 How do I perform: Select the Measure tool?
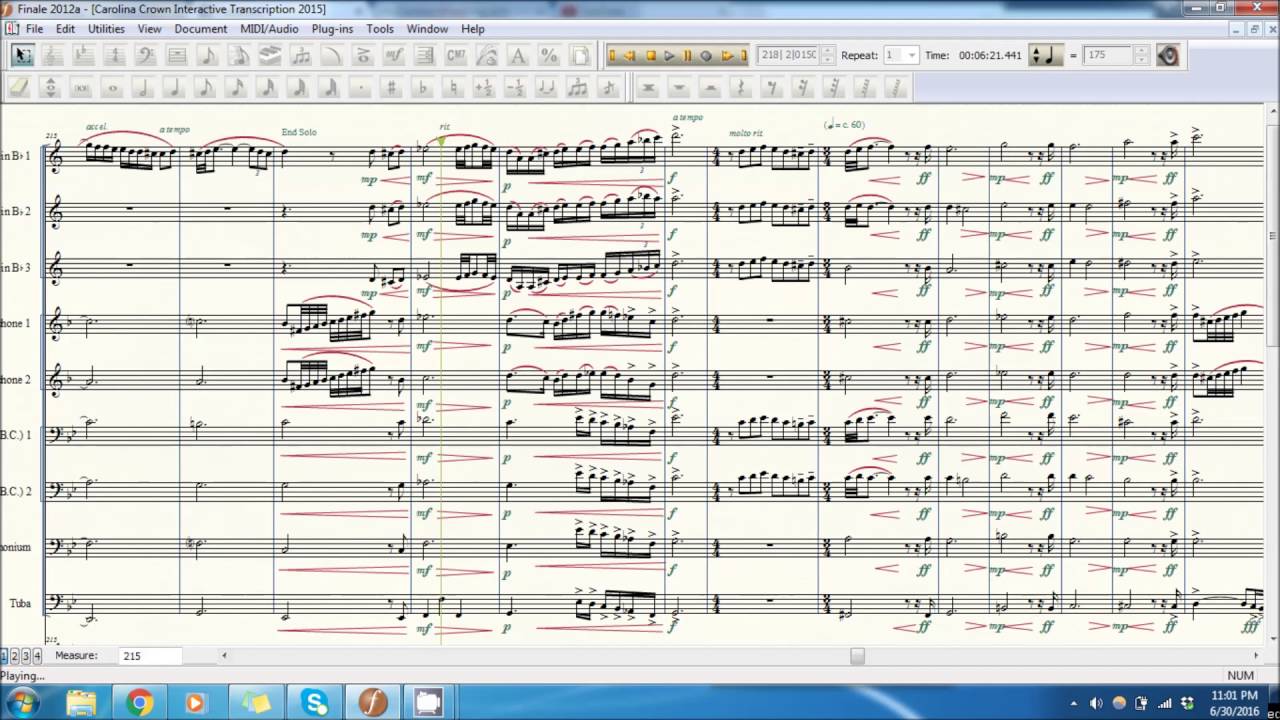[x=177, y=56]
